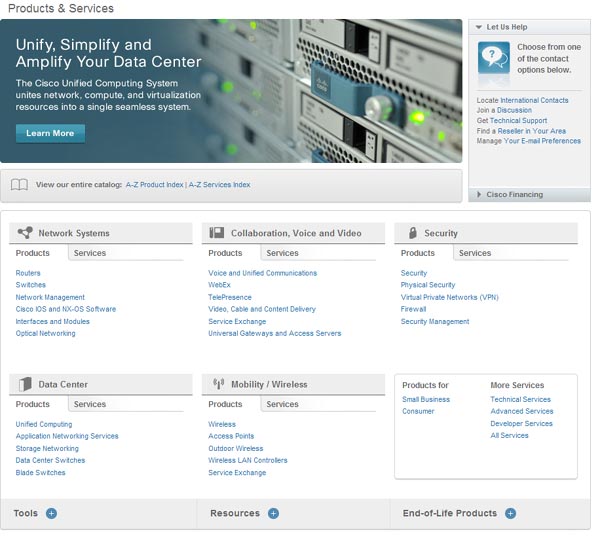This screenshot has width=600, height=538.
Task: Click the Collaboration, Voice and Video icon
Action: 217,233
